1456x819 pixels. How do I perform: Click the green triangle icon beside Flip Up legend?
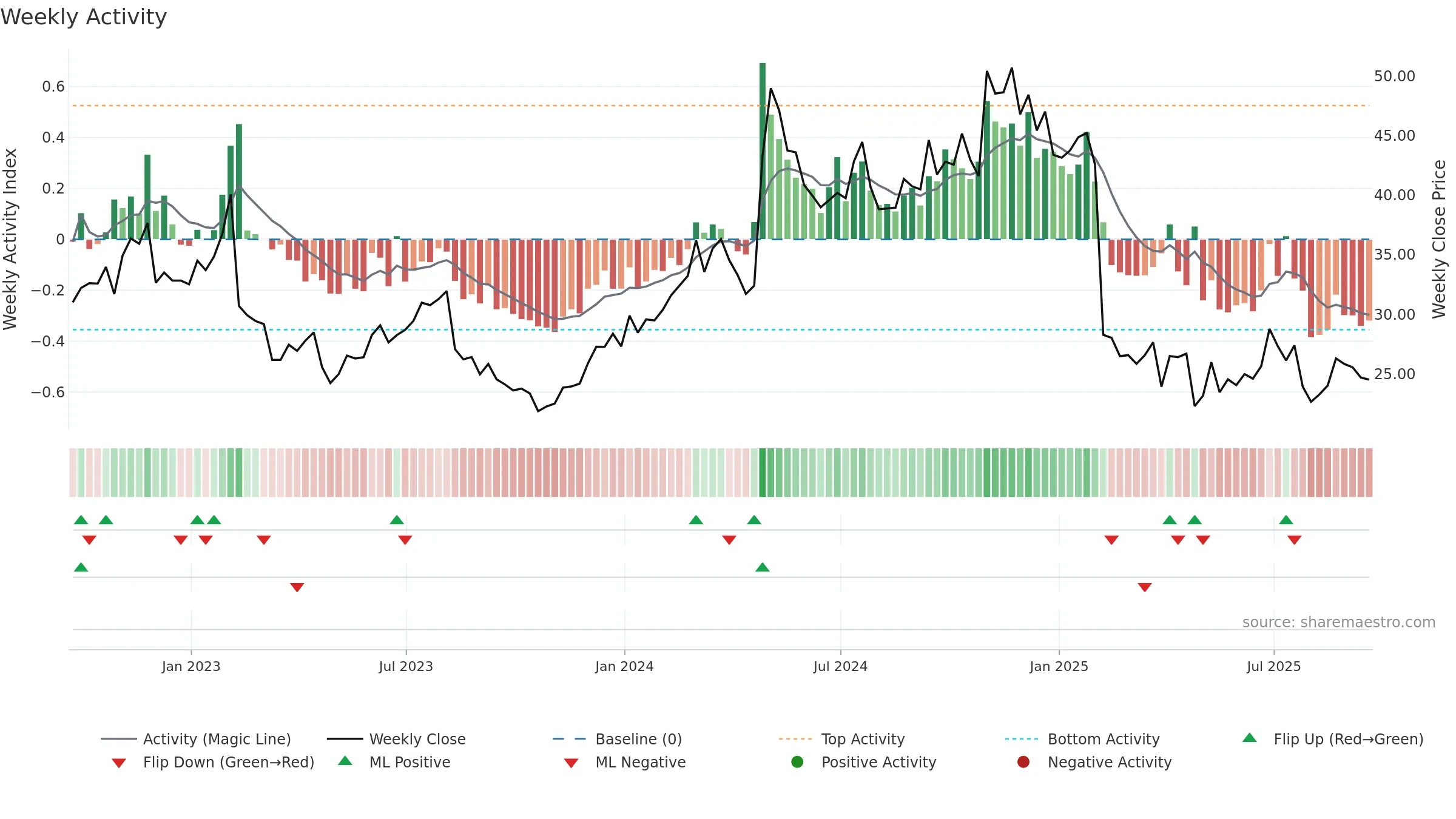pos(1250,738)
